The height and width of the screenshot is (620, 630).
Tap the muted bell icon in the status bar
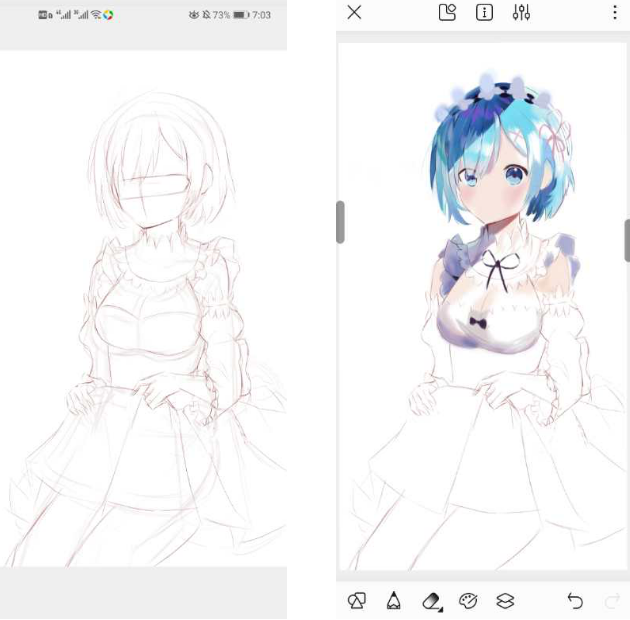(206, 15)
